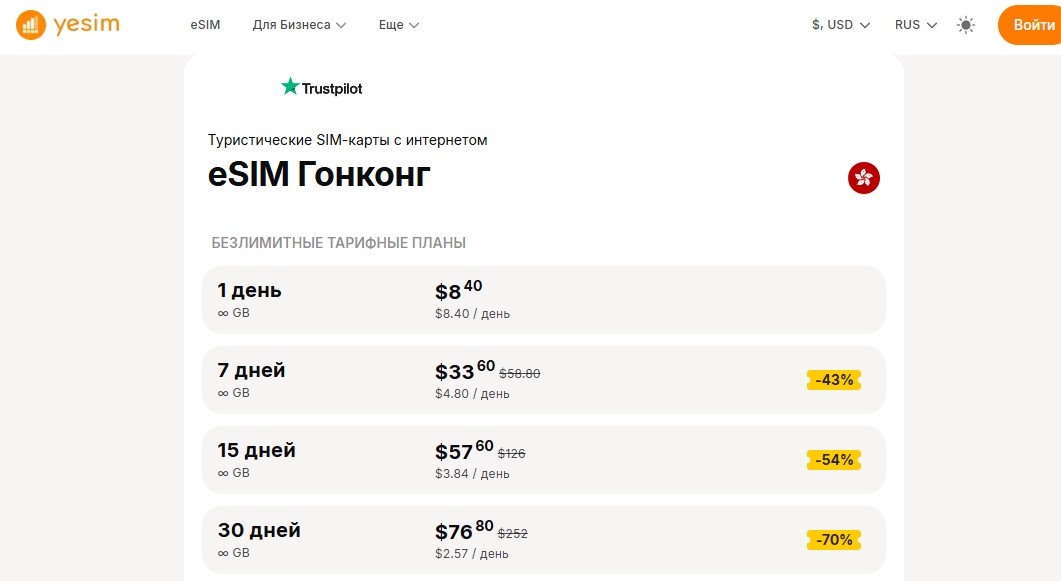Open the Для Бизнеса menu

pyautogui.click(x=299, y=25)
